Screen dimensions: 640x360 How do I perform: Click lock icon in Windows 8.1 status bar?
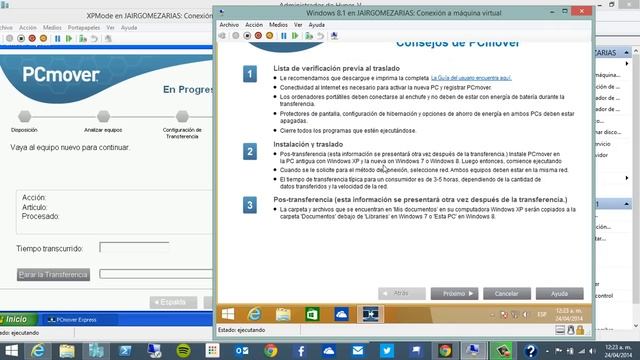580,330
